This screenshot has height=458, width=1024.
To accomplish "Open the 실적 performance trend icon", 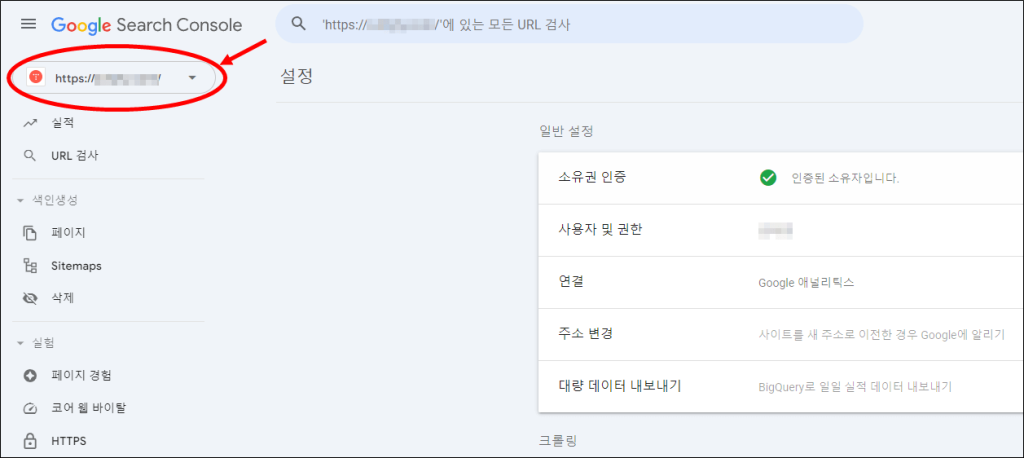I will pyautogui.click(x=29, y=122).
